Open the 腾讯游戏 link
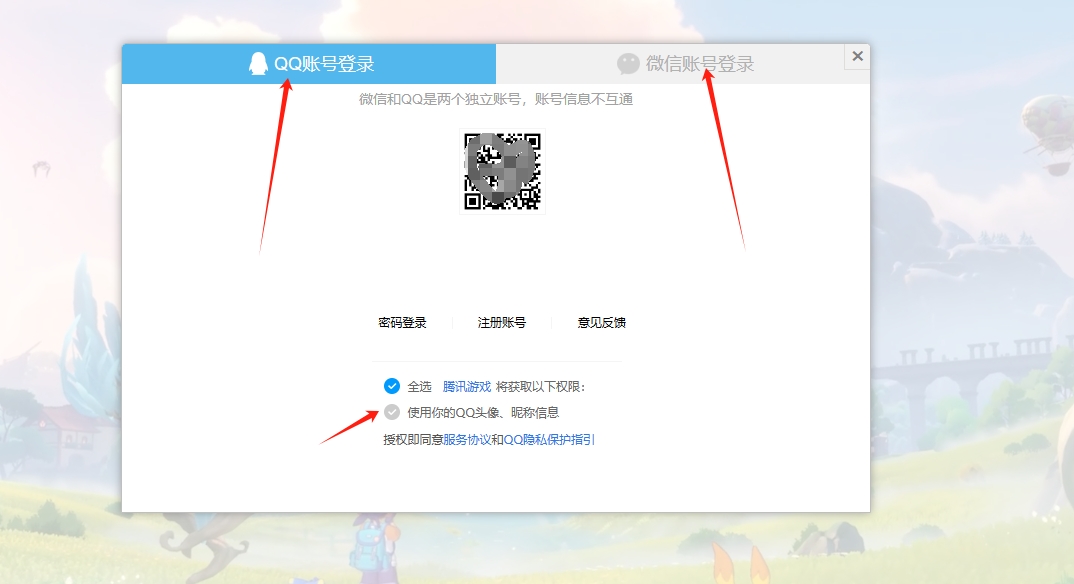Screen dimensions: 1074x584 tap(466, 387)
